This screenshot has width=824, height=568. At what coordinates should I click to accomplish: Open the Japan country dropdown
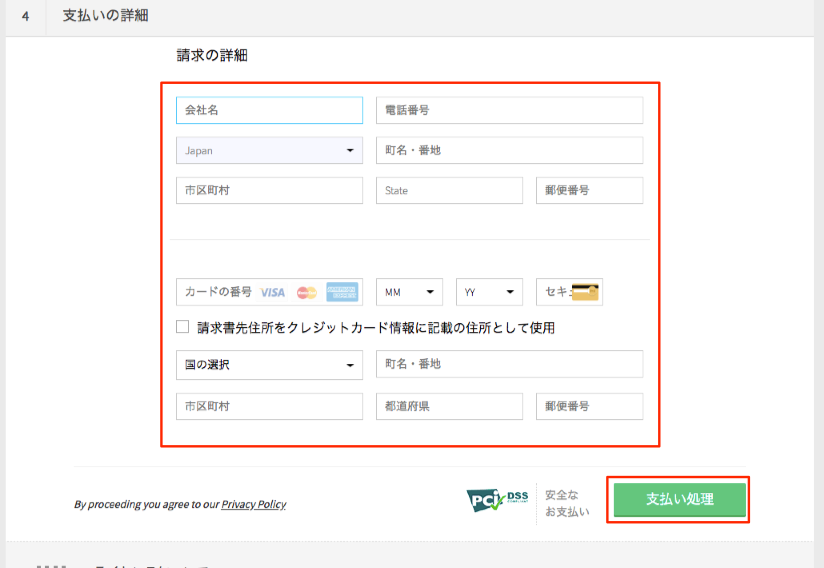point(268,151)
